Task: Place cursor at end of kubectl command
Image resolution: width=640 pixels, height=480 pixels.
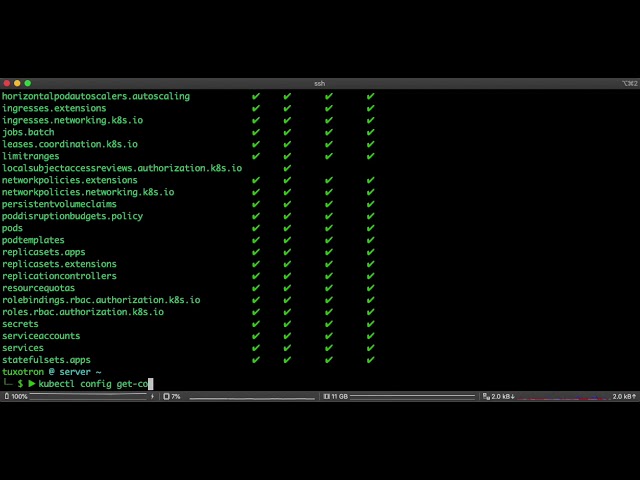Action: tap(151, 384)
